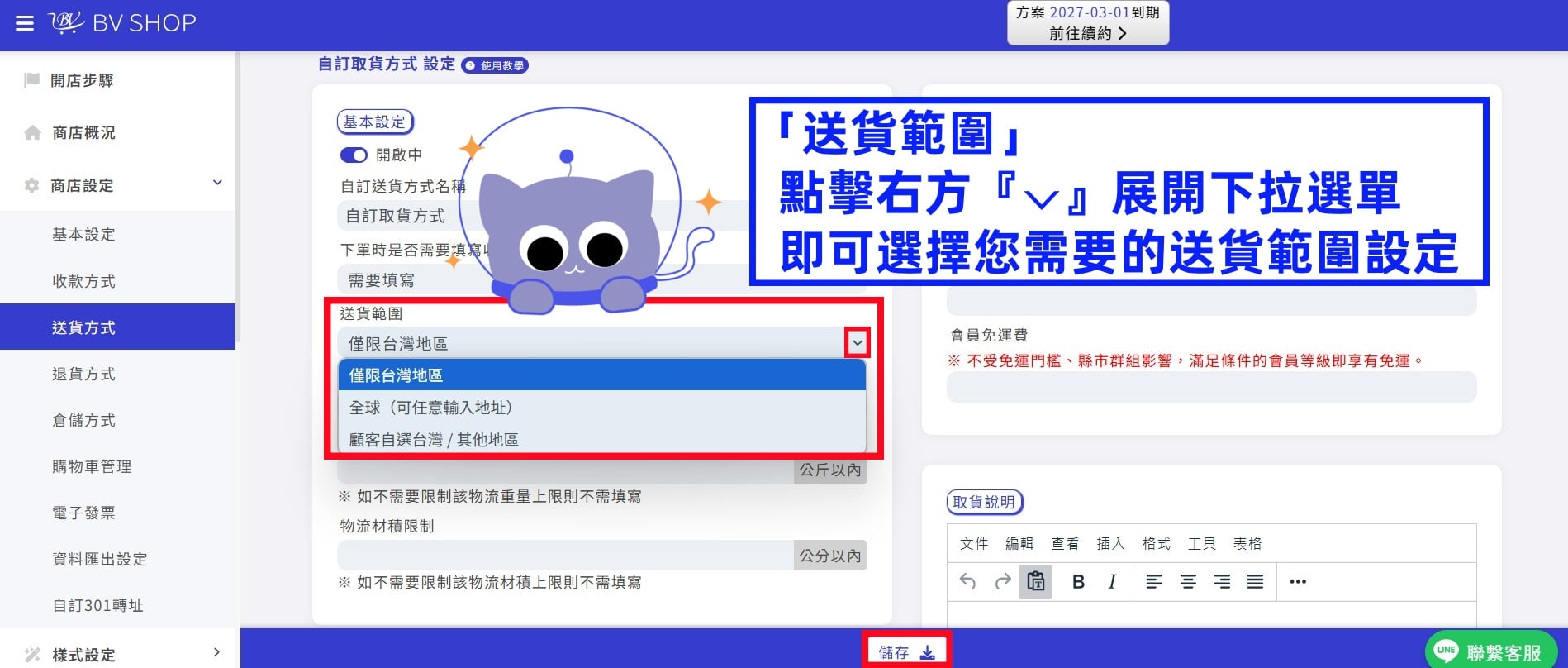
Task: Click the 儲存 save button
Action: pyautogui.click(x=907, y=652)
